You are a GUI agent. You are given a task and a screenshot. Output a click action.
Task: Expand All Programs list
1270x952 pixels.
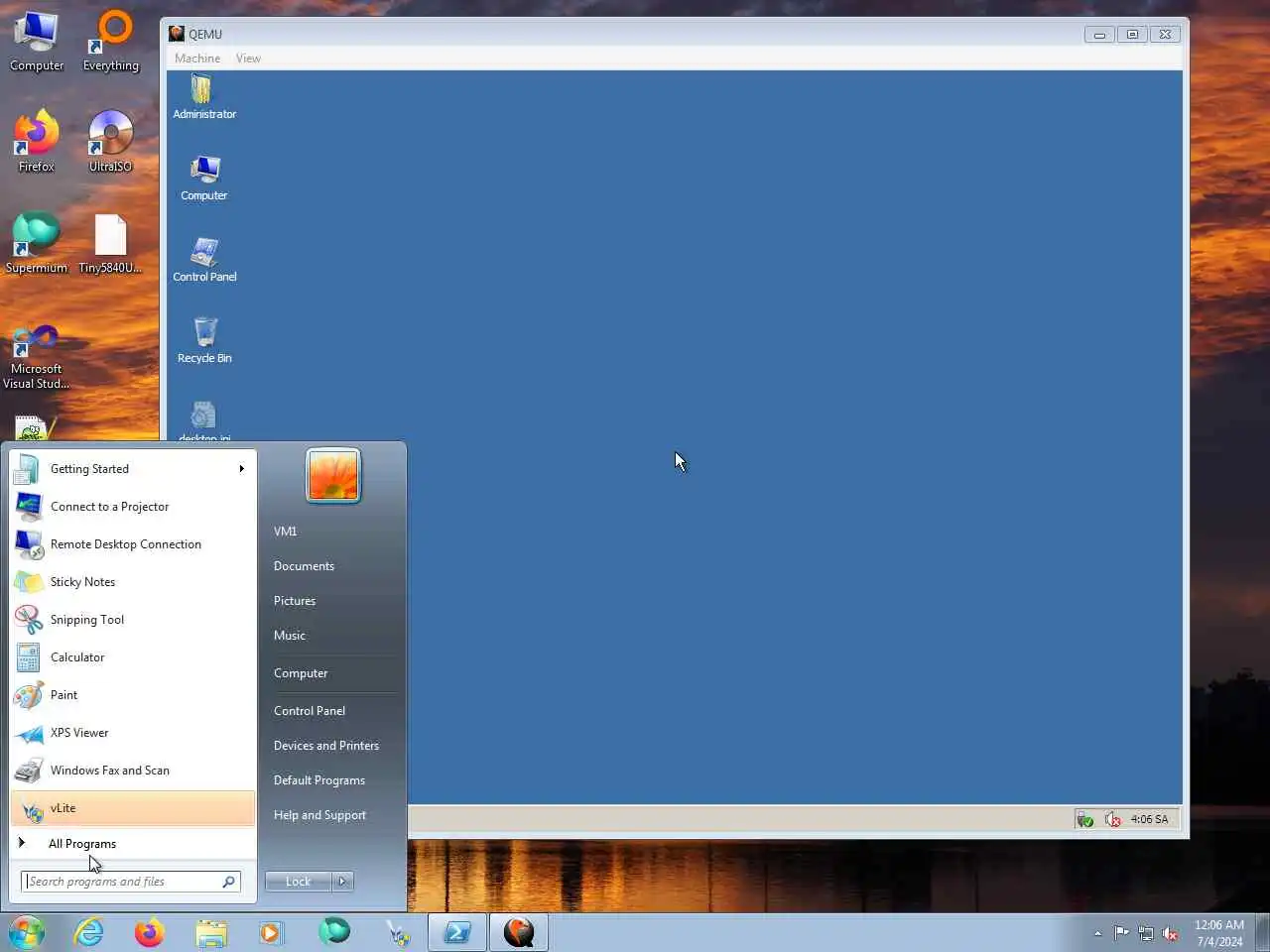133,844
